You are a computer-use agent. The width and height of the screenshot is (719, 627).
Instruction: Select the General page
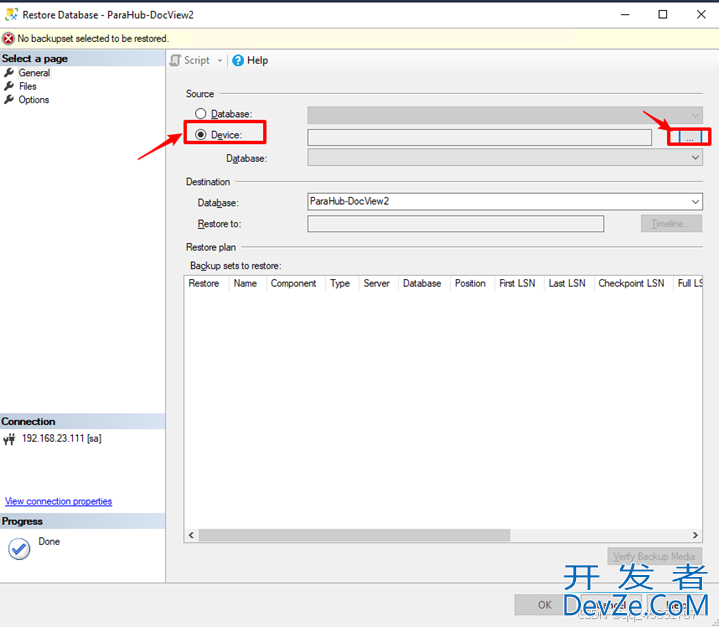pos(34,73)
